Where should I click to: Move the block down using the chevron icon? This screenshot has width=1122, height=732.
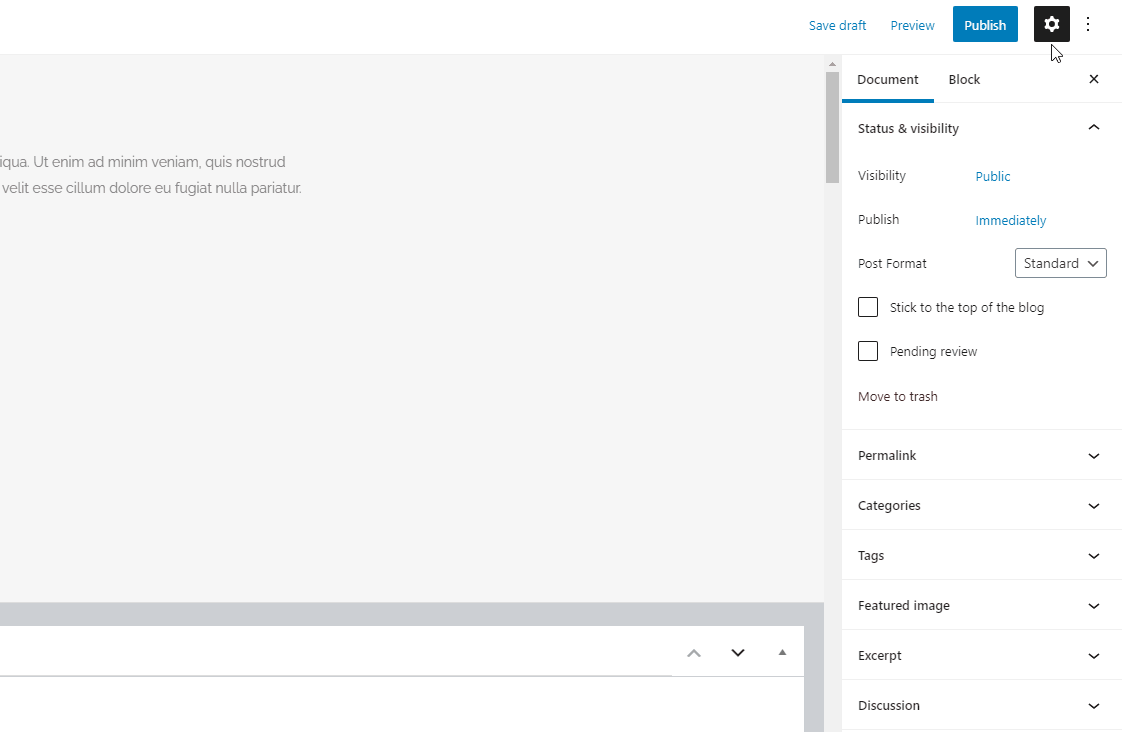click(x=737, y=652)
